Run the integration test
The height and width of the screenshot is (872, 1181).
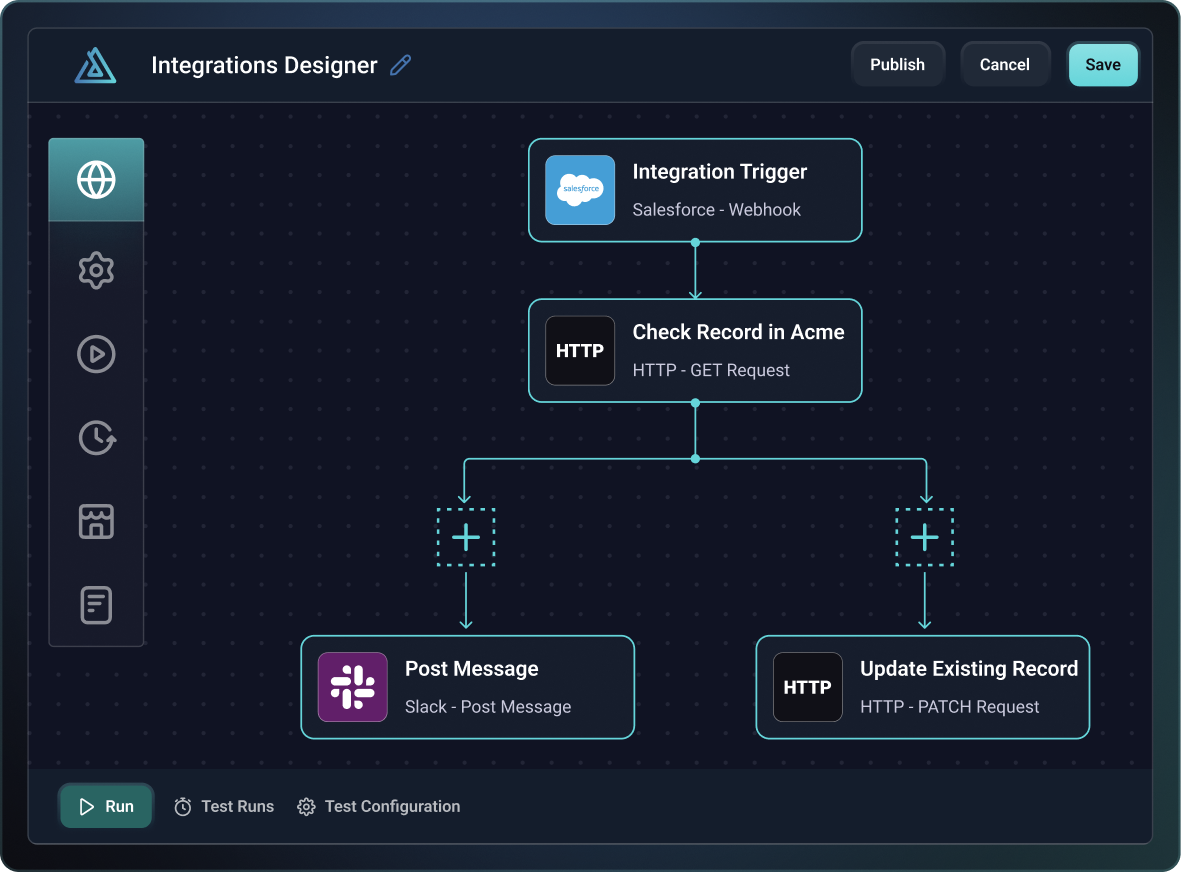(105, 806)
